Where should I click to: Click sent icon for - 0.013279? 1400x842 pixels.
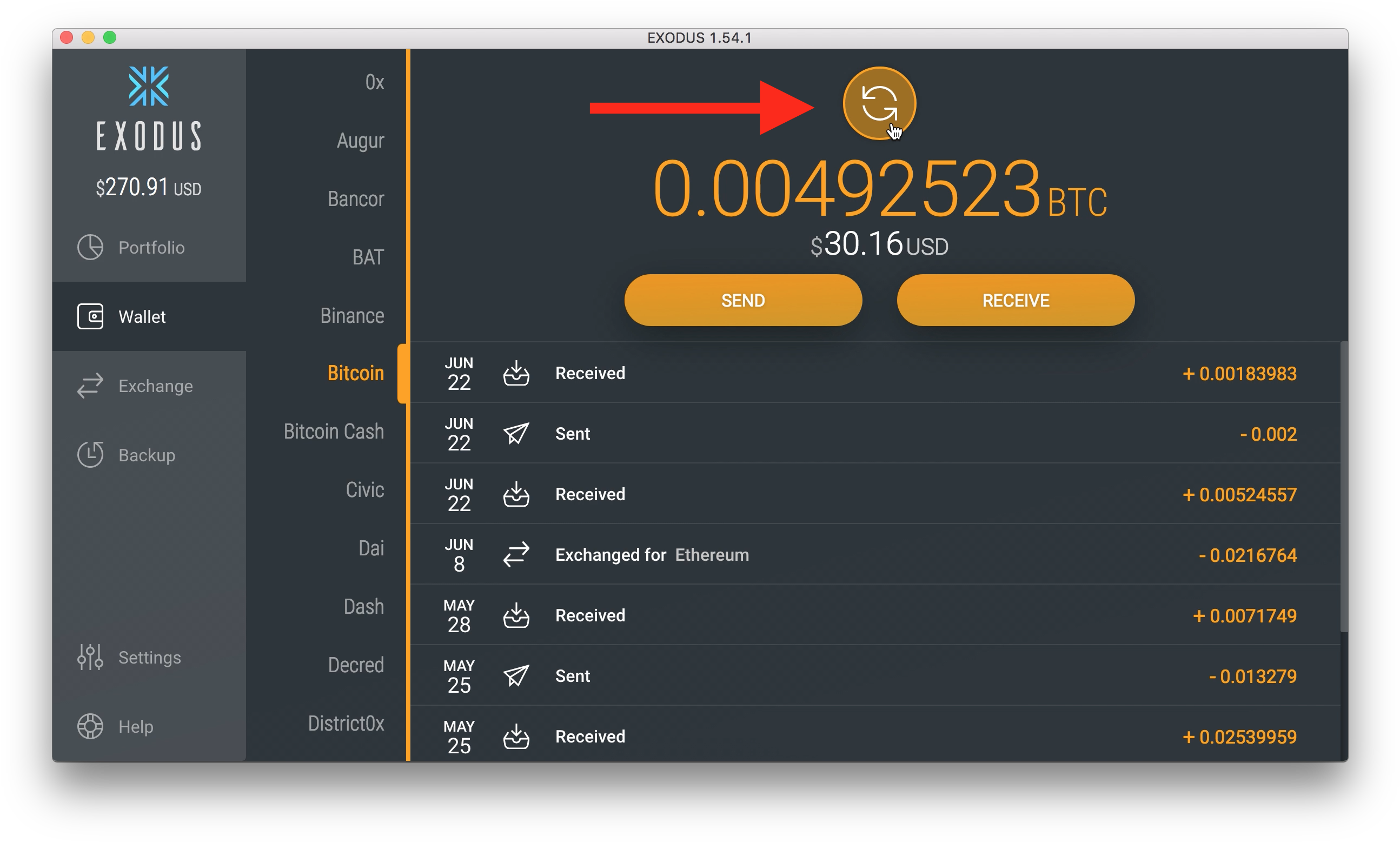point(516,676)
